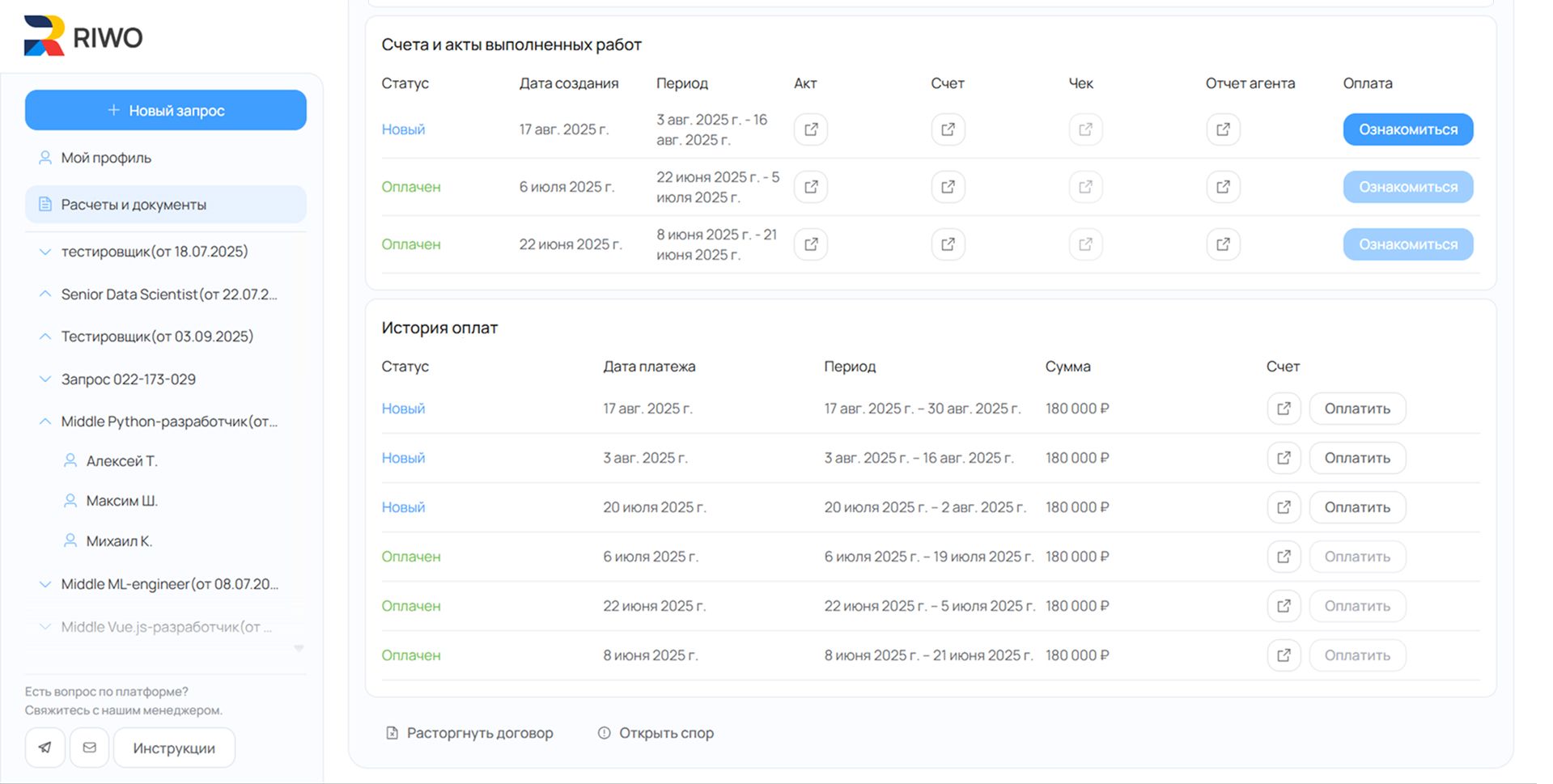
Task: Click the email envelope contact icon
Action: 90,748
